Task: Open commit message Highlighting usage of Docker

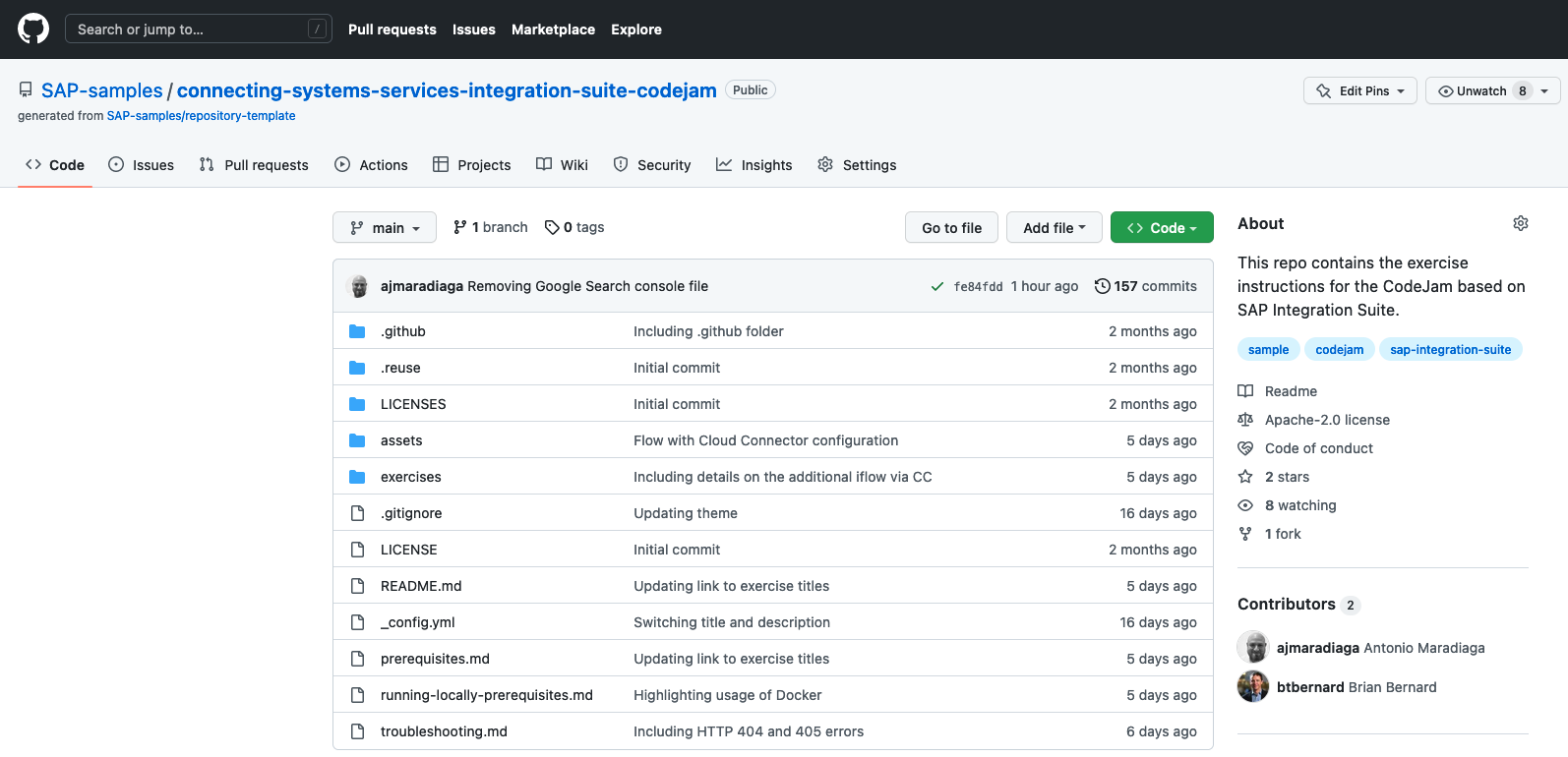Action: point(727,695)
